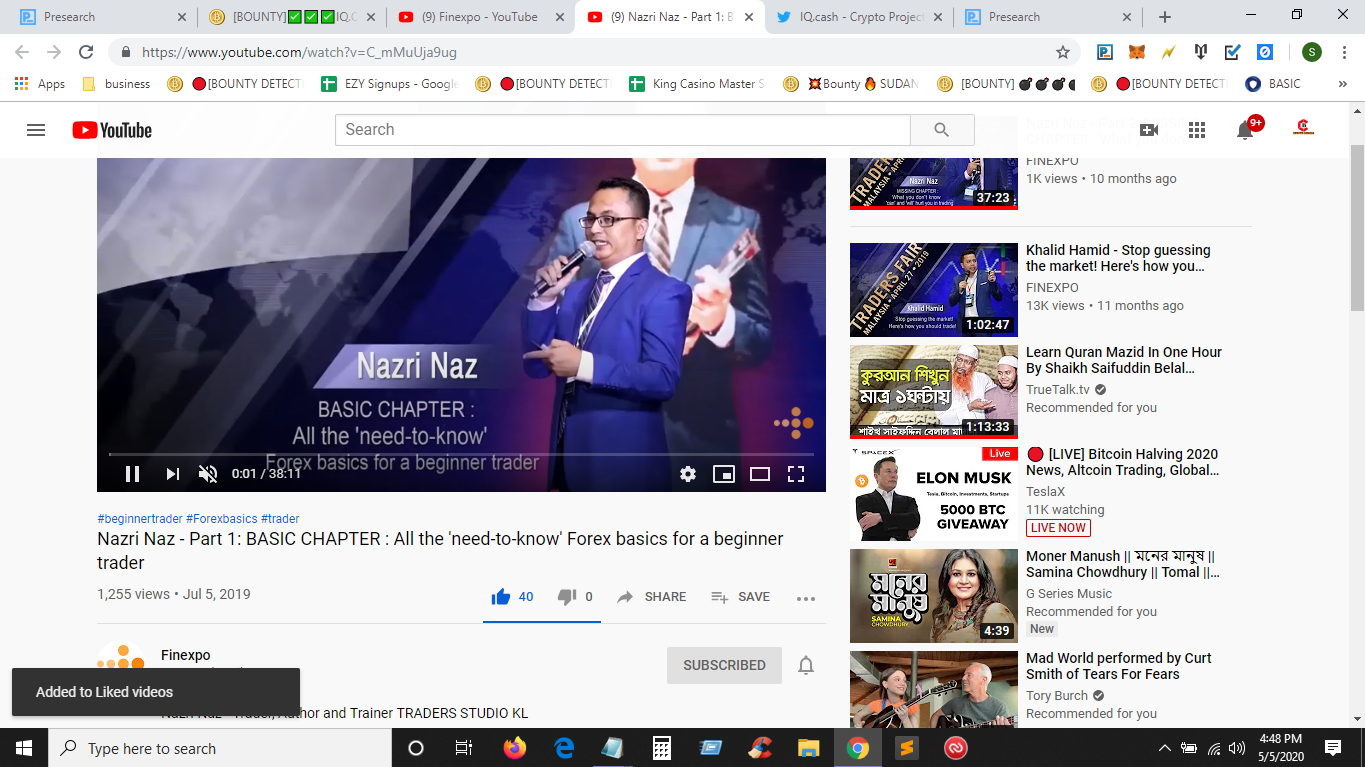Open the Windows Action Center
The image size is (1365, 767).
point(1333,748)
